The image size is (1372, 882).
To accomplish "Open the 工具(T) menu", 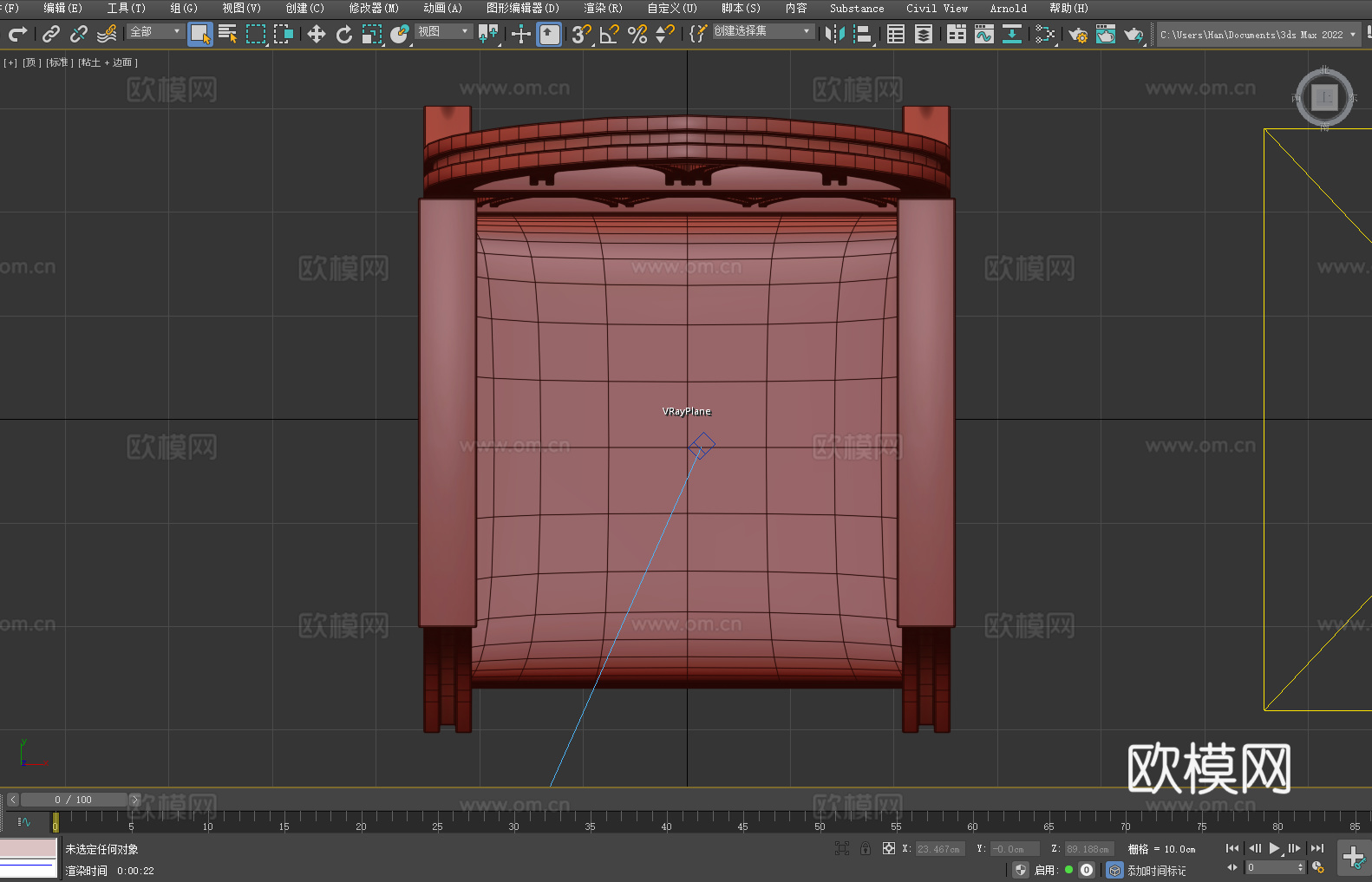I will click(x=126, y=8).
